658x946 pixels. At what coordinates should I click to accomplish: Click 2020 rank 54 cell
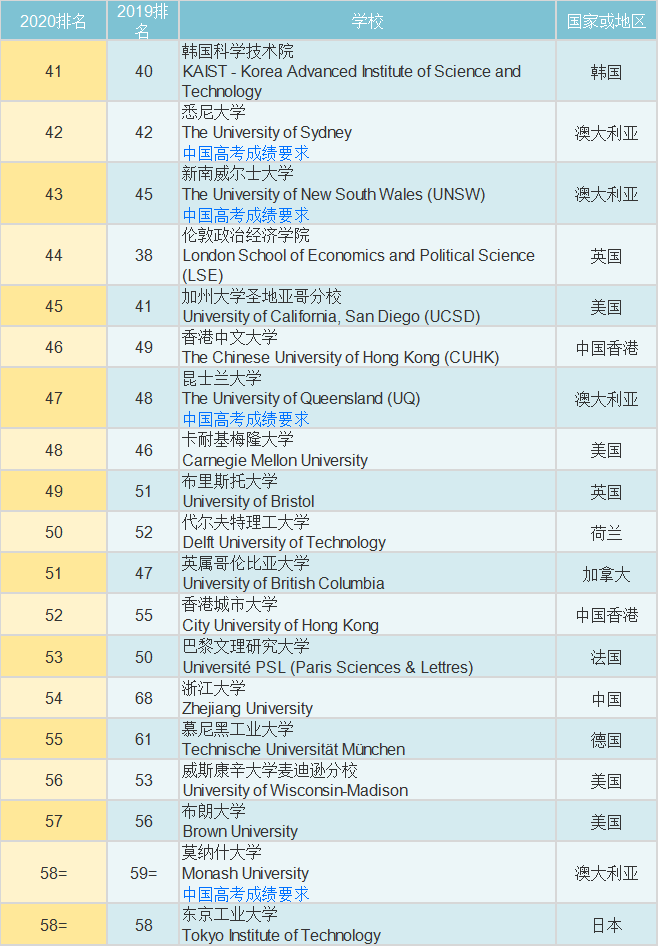tap(54, 698)
